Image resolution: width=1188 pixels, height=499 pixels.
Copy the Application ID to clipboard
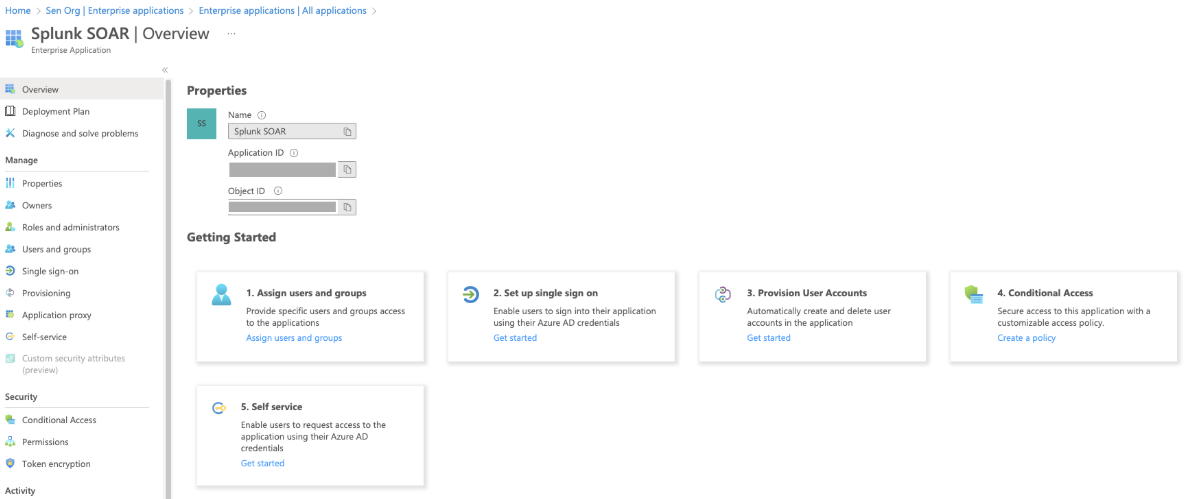pyautogui.click(x=347, y=170)
